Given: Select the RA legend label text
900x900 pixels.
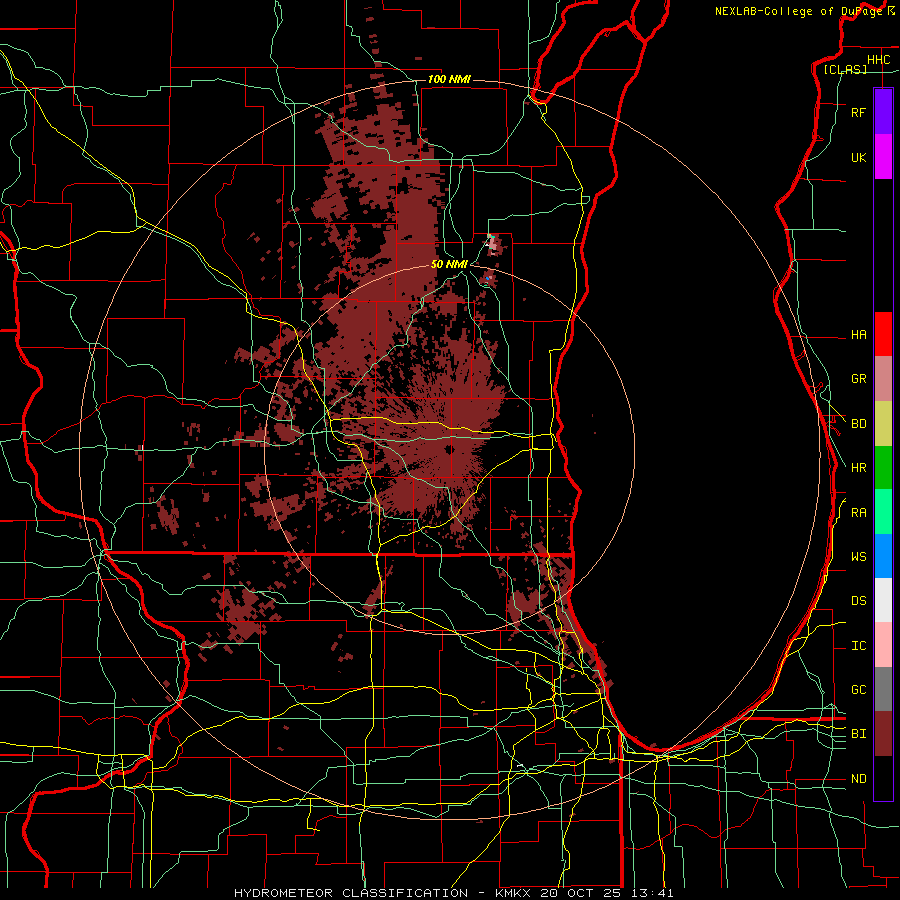Looking at the screenshot, I should (858, 513).
